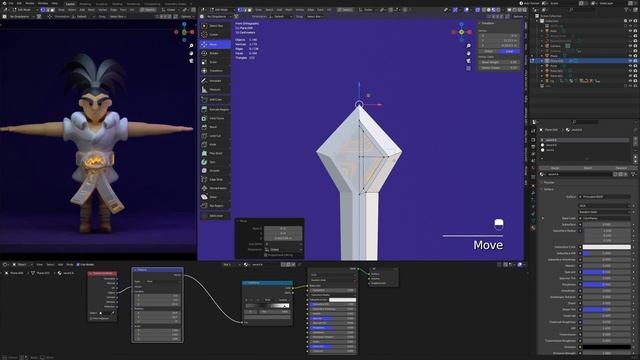Select the Smooth tool
The image size is (640, 360).
point(215,171)
